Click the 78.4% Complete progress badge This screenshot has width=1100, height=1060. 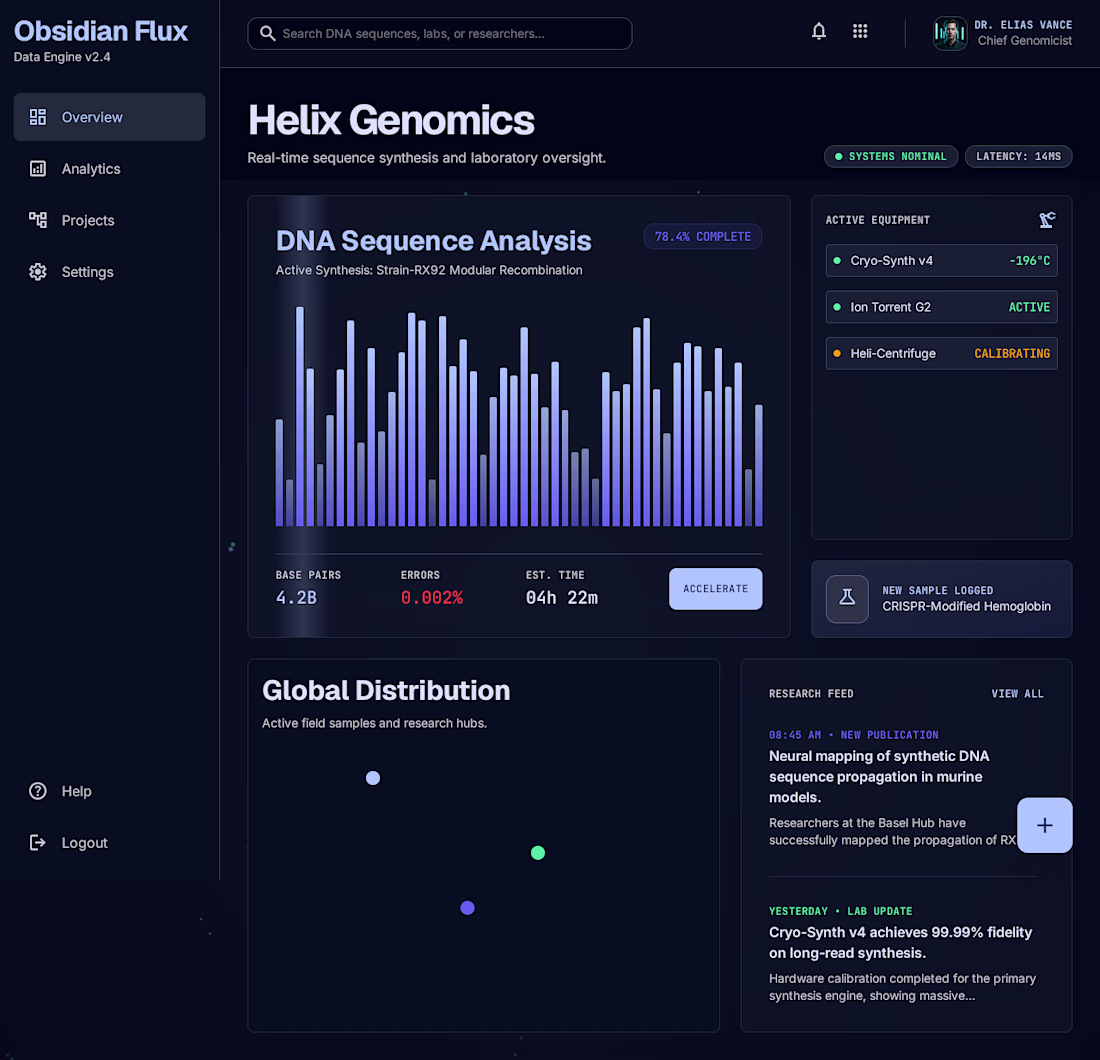point(703,236)
